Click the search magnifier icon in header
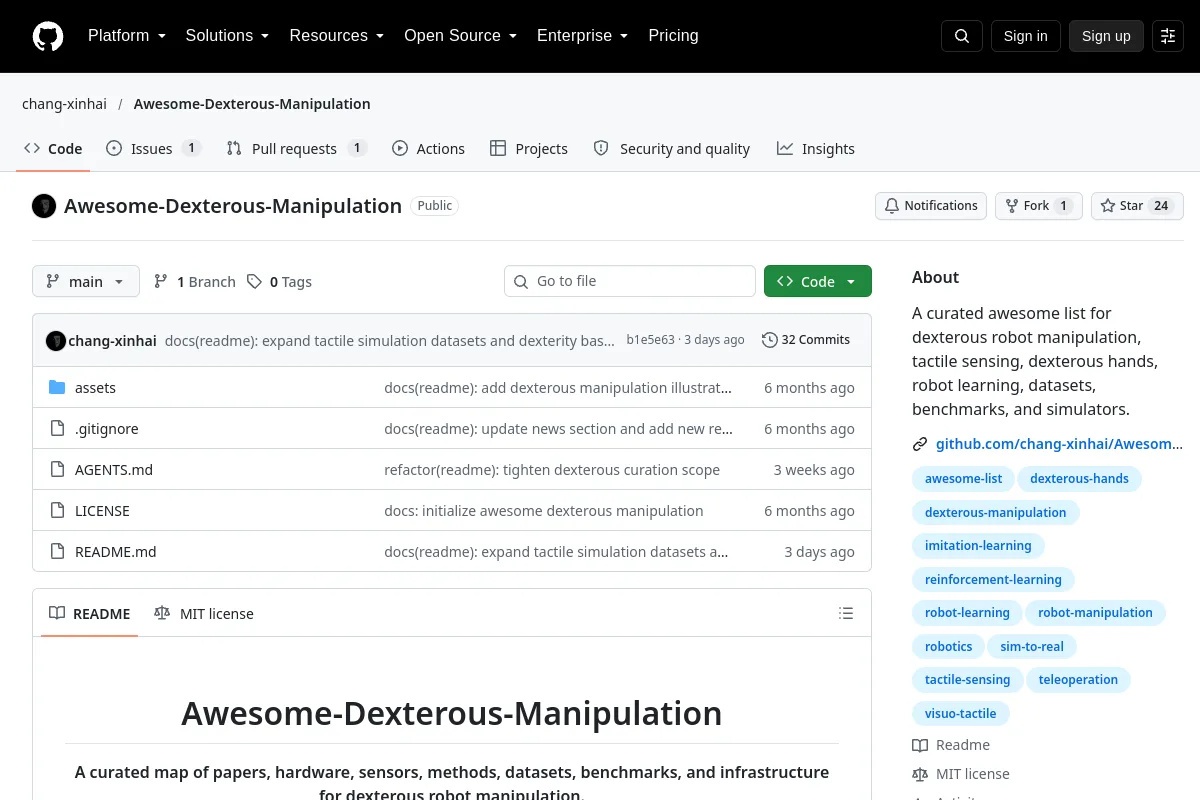 coord(962,36)
